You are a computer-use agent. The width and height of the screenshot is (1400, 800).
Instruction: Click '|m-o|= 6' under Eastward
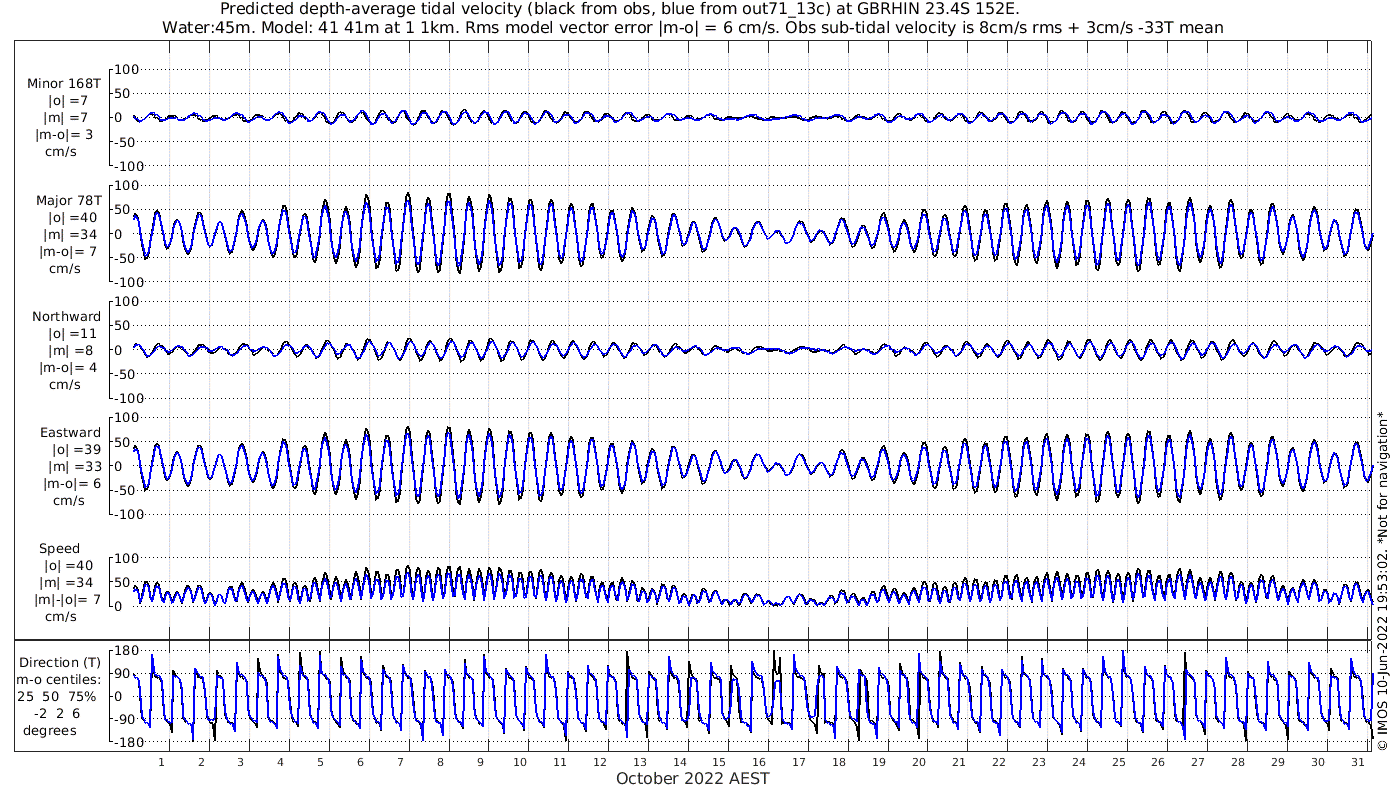point(72,484)
